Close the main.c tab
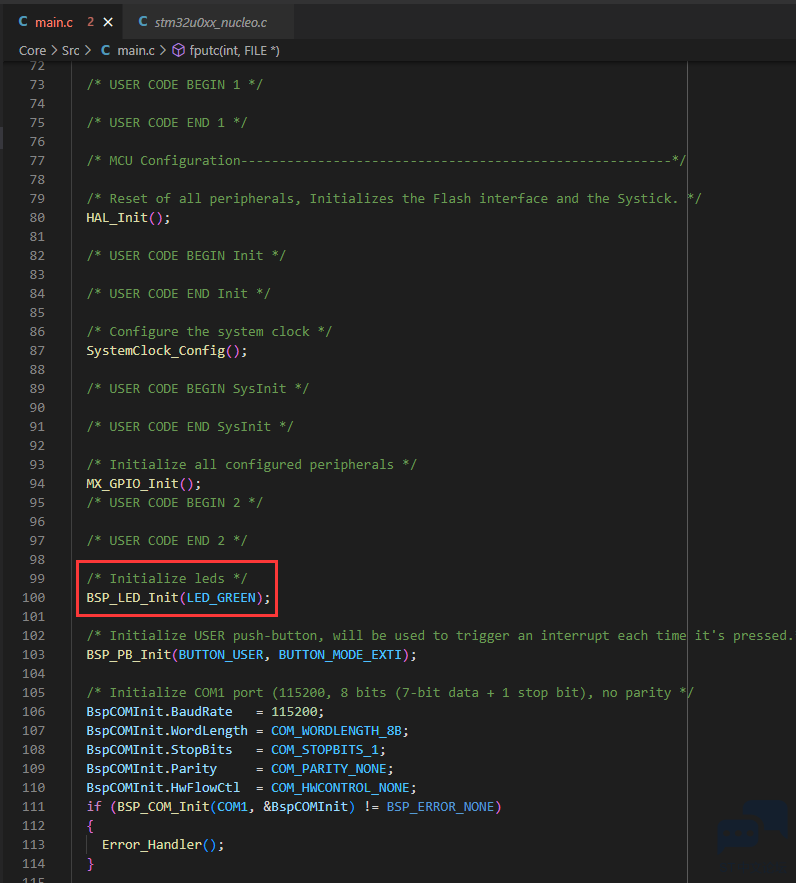 point(108,21)
